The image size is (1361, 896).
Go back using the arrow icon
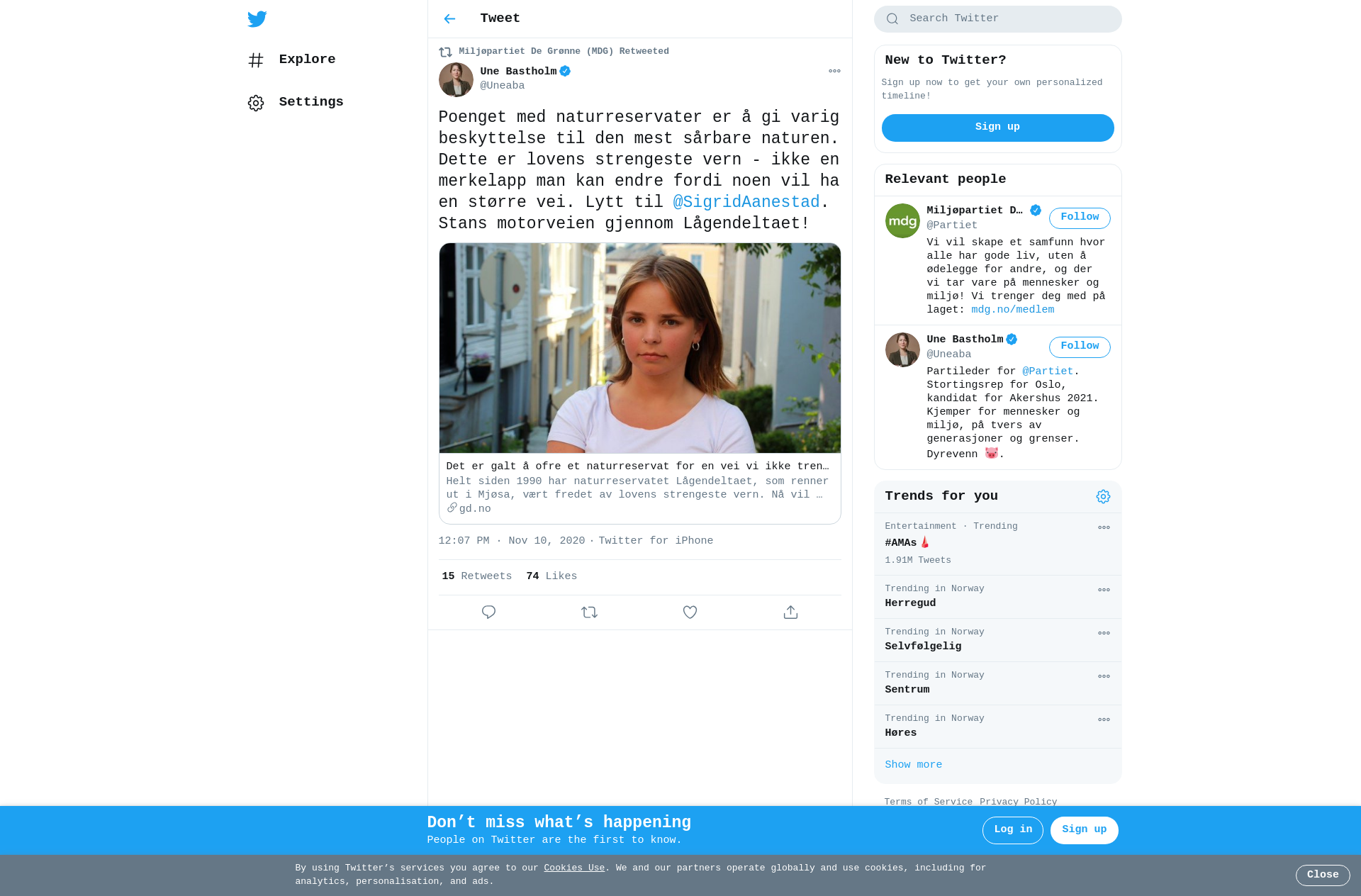(x=449, y=18)
